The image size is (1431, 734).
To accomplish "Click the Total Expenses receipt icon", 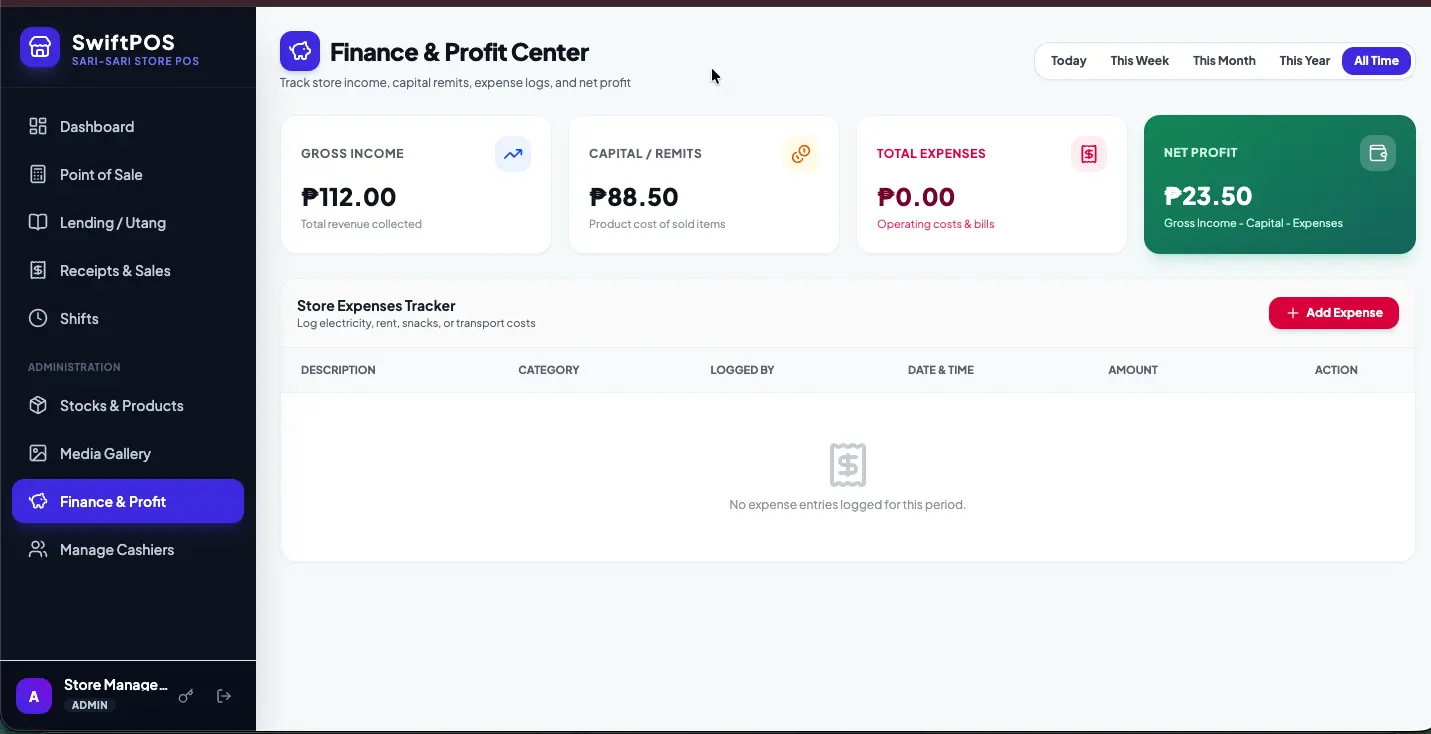I will tap(1089, 154).
